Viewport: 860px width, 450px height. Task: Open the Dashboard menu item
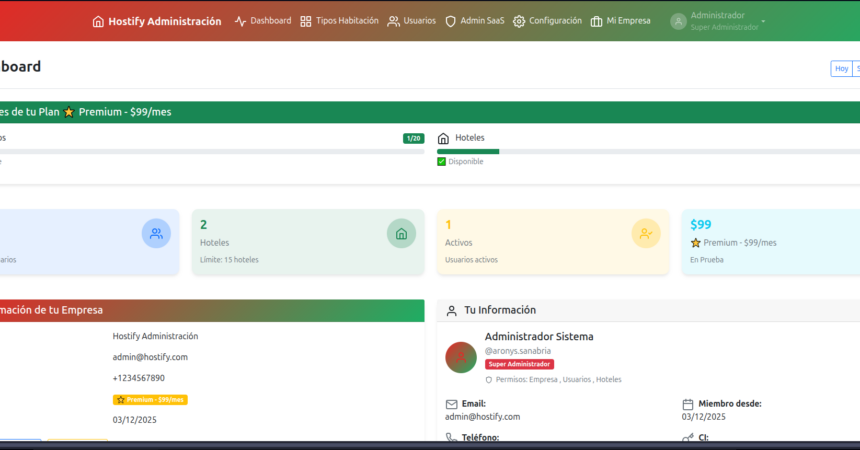pyautogui.click(x=263, y=21)
